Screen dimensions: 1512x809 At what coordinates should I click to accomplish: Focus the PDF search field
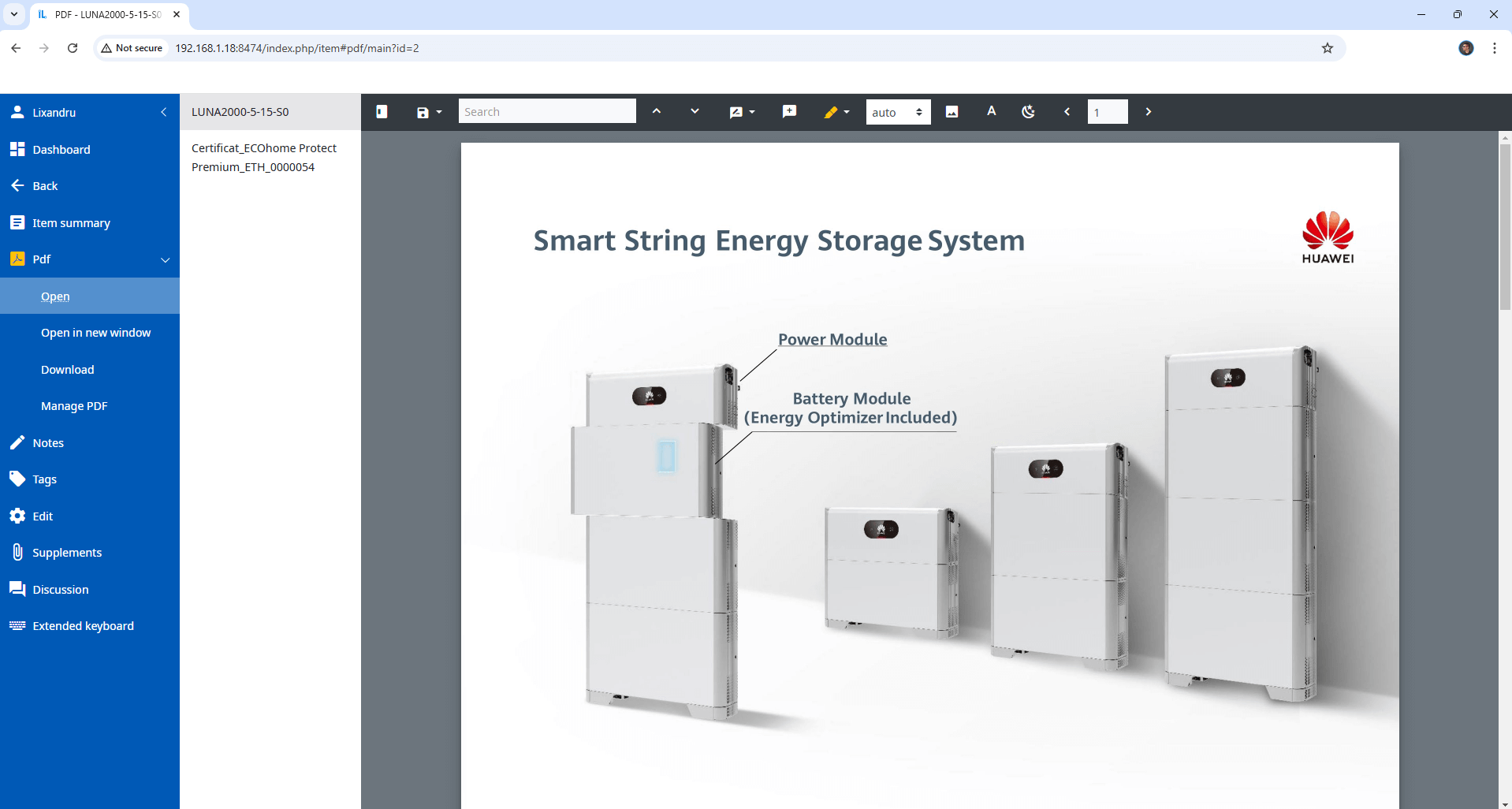[x=547, y=112]
